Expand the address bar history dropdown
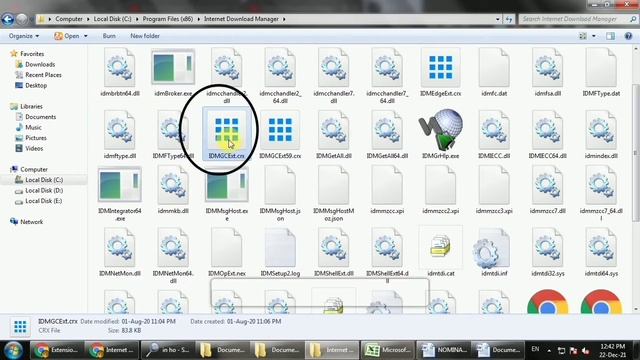Image resolution: width=640 pixels, height=360 pixels. coord(498,19)
